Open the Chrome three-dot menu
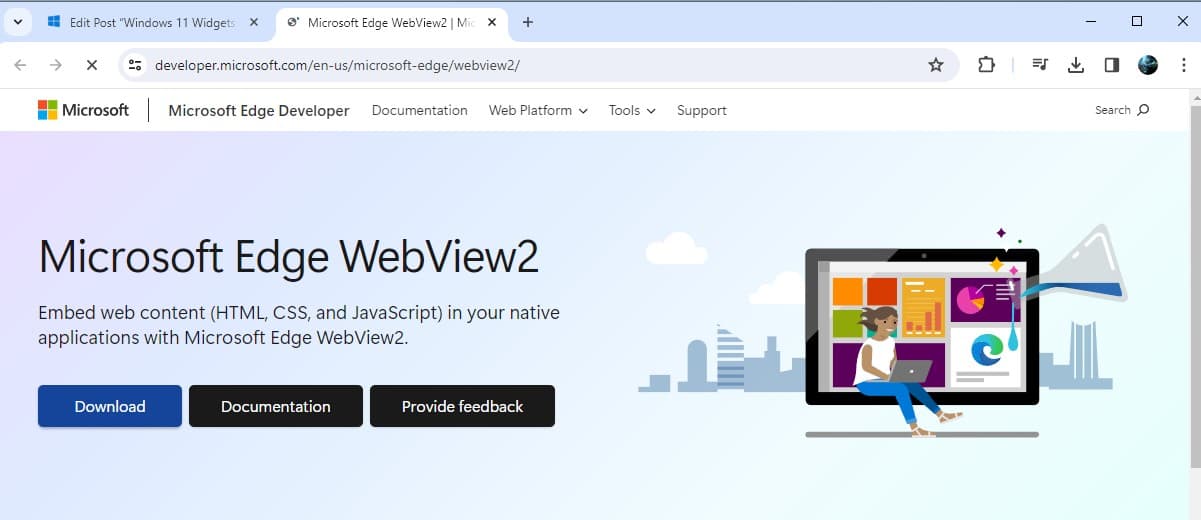1201x520 pixels. pos(1183,65)
